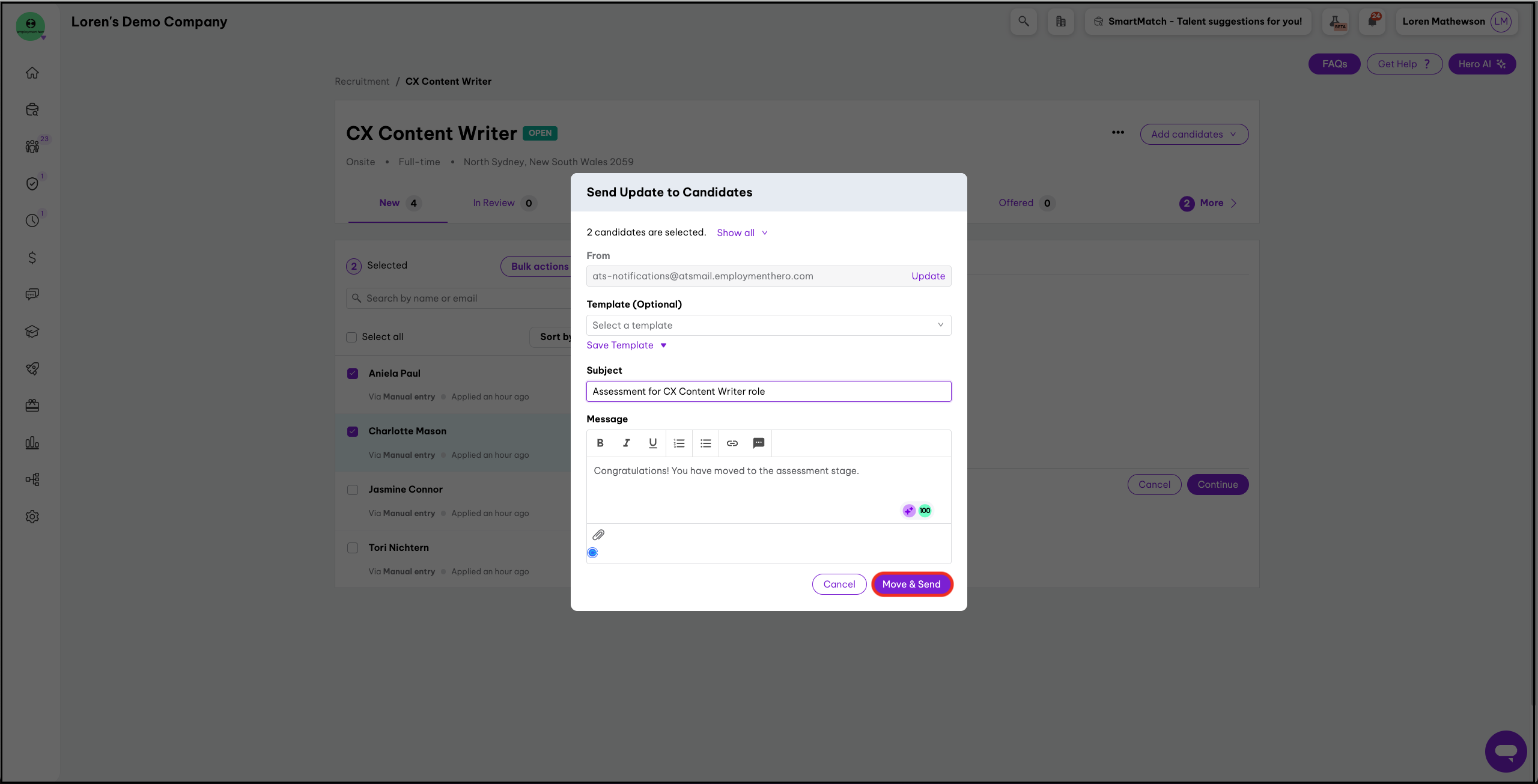Click the underline formatting icon

click(x=652, y=443)
